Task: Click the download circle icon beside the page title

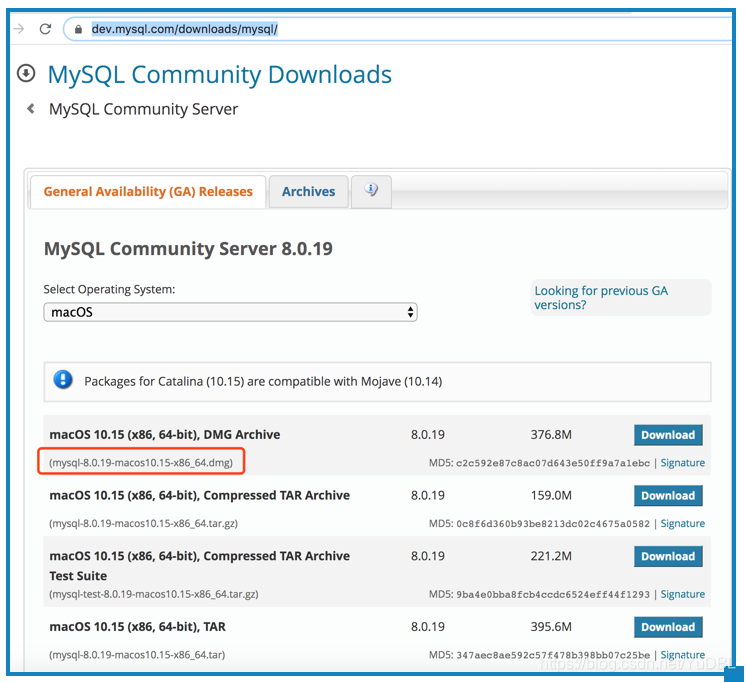Action: pos(26,74)
